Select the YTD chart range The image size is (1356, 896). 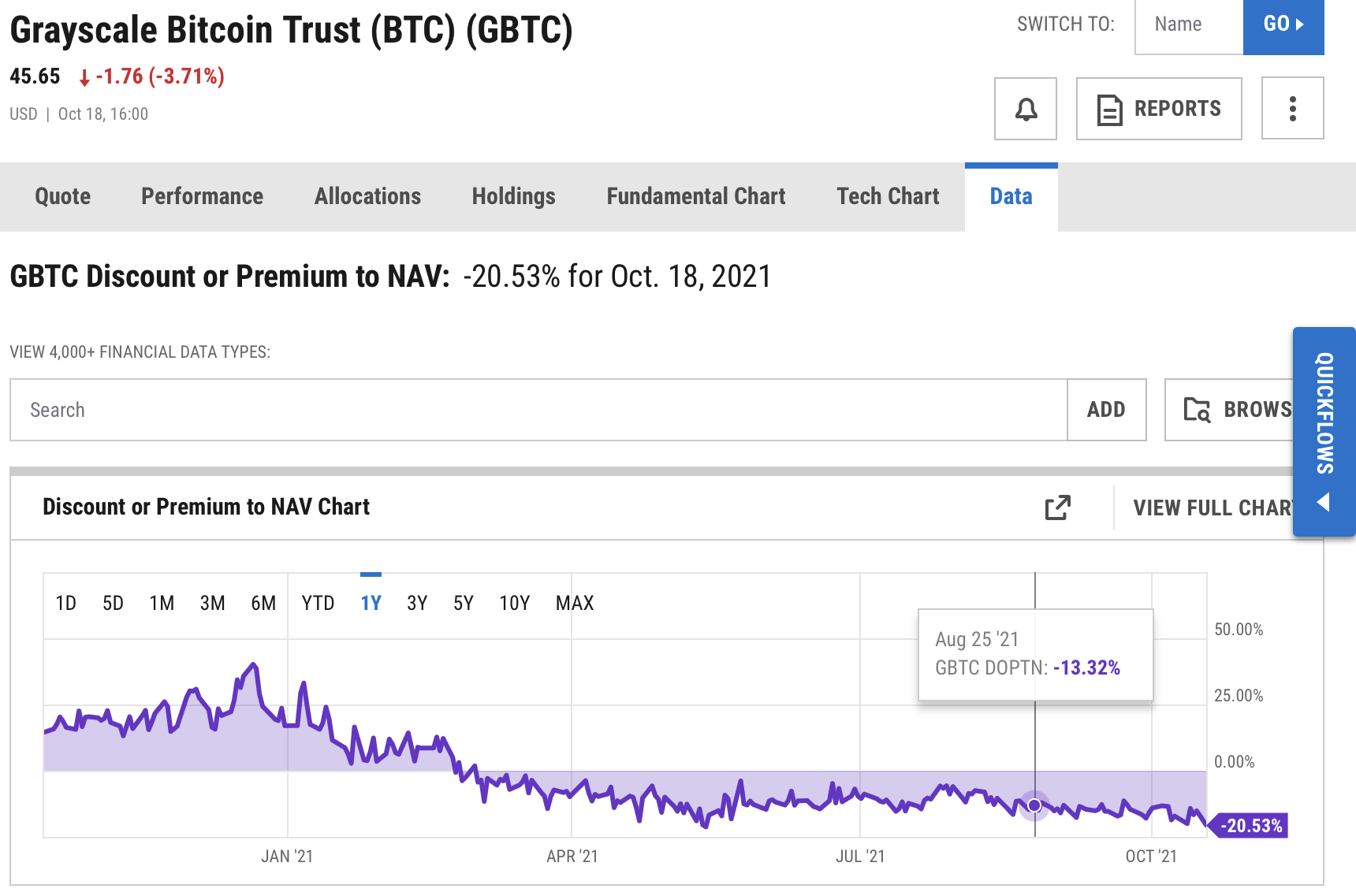318,604
